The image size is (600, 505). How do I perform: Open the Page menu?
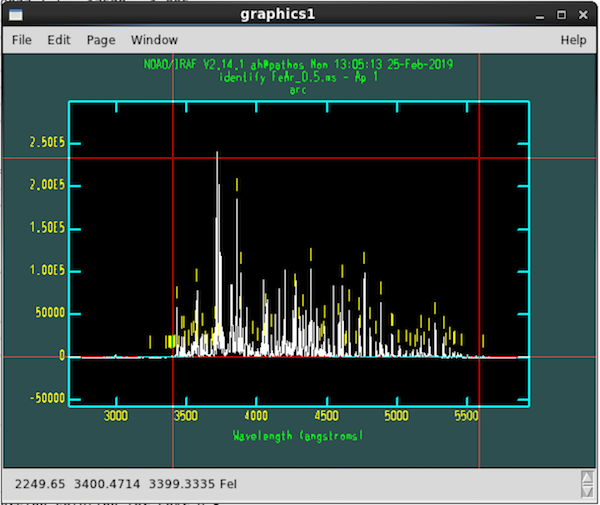101,40
